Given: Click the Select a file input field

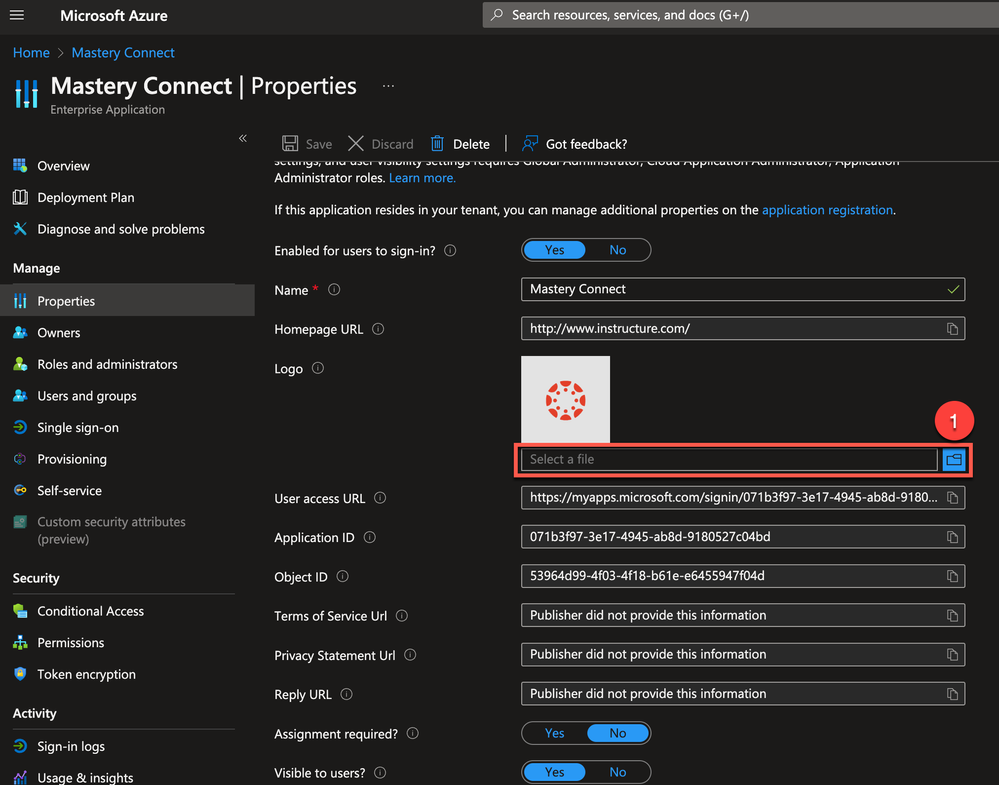Looking at the screenshot, I should point(728,459).
